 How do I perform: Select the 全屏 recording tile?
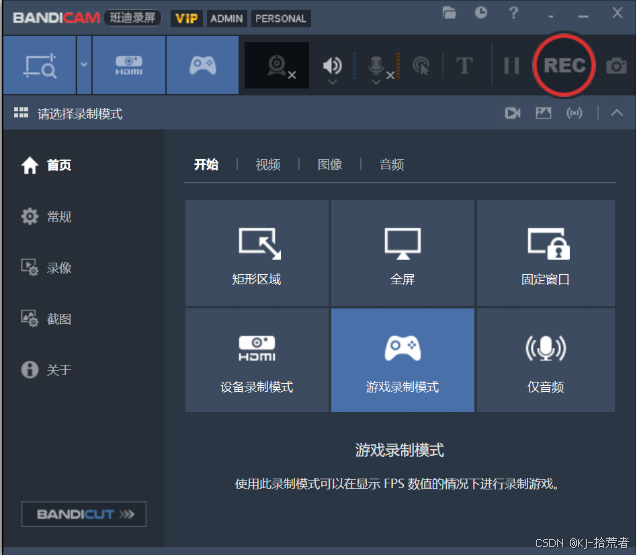[x=402, y=253]
